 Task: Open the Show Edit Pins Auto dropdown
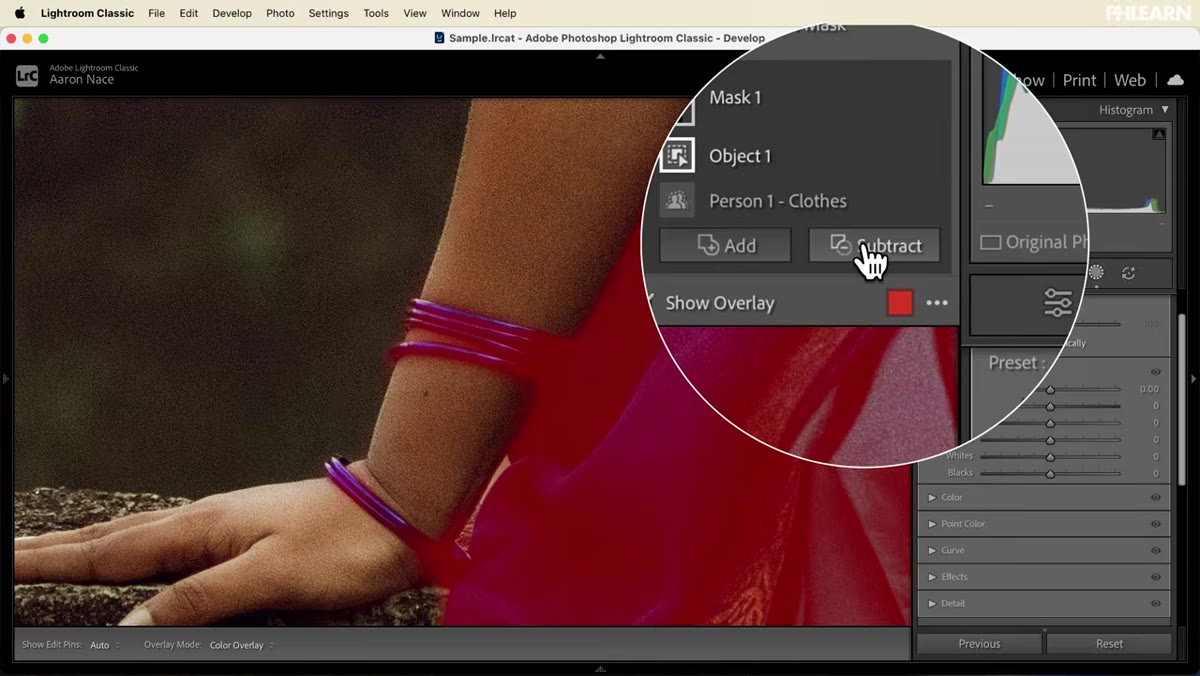pyautogui.click(x=104, y=645)
